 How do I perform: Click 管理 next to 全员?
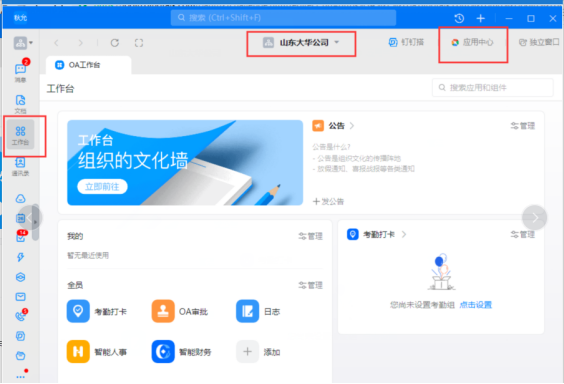310,285
